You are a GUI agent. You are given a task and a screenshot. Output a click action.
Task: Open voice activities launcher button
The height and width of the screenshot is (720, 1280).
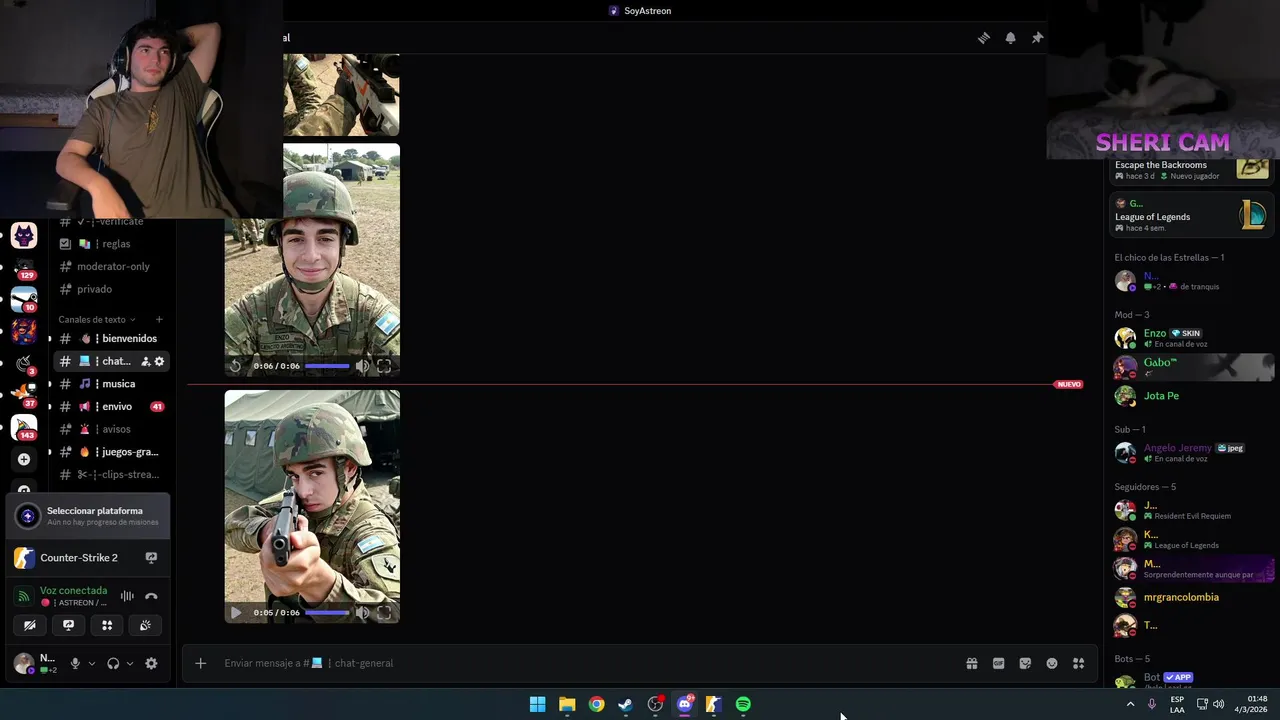point(107,625)
